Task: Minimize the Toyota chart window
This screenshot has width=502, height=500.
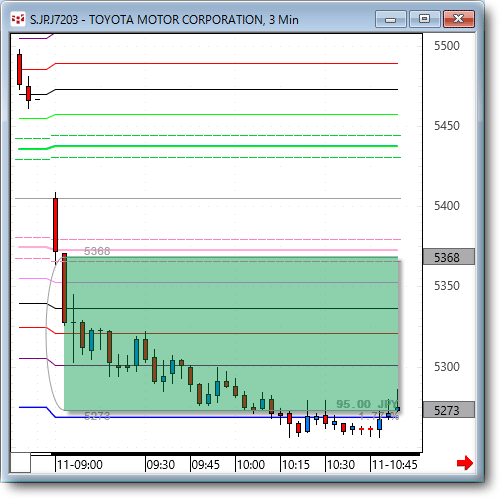Action: 390,19
